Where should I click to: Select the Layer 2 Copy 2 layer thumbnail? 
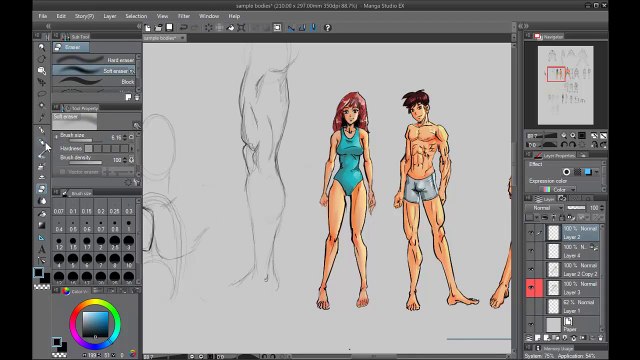pos(553,269)
